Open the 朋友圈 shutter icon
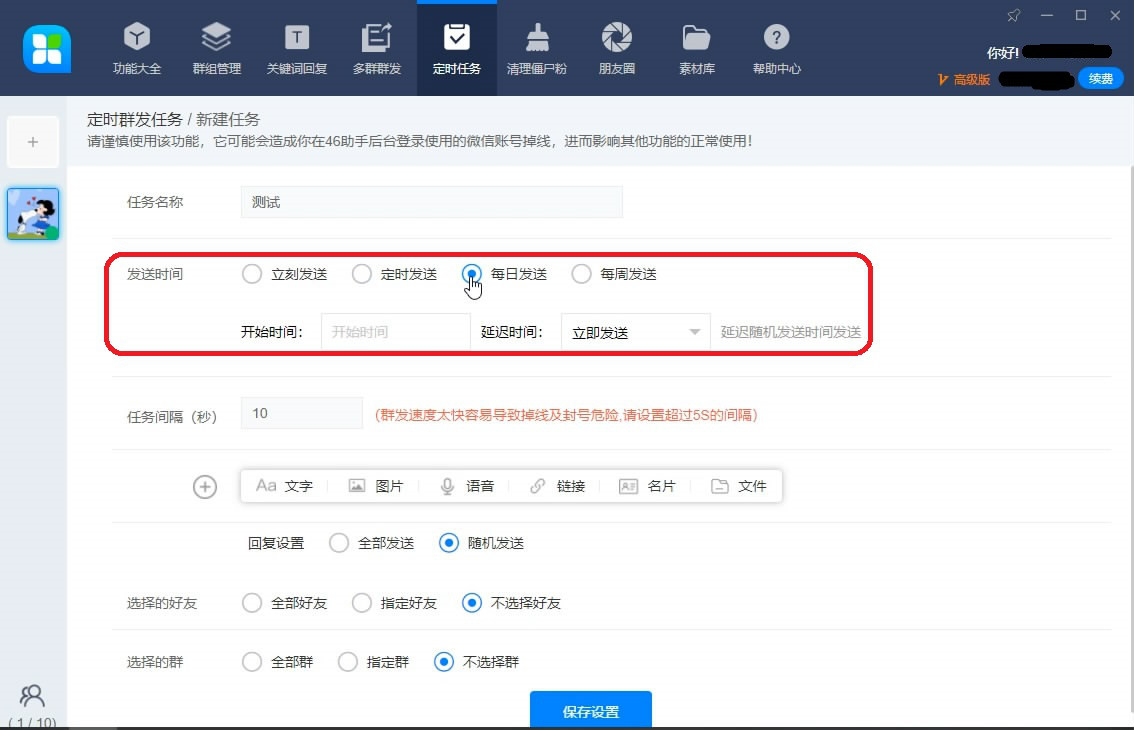The height and width of the screenshot is (730, 1134). coord(616,38)
